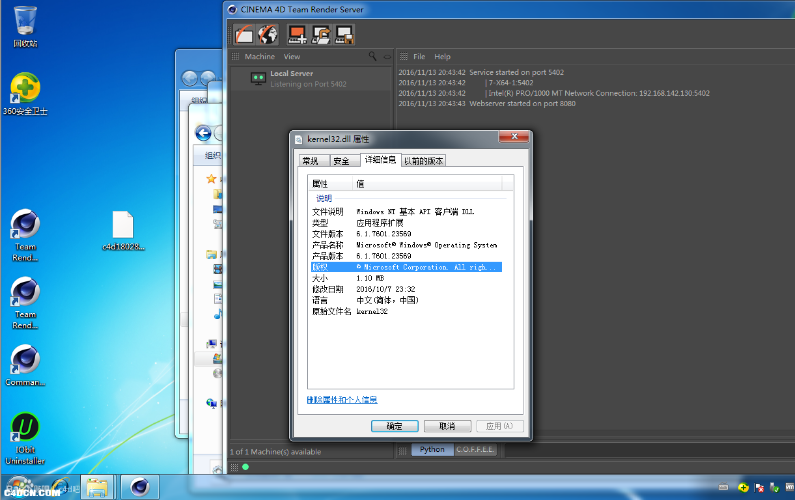Image resolution: width=795 pixels, height=500 pixels.
Task: Select the IObit Uninstaller desktop icon
Action: [x=25, y=439]
